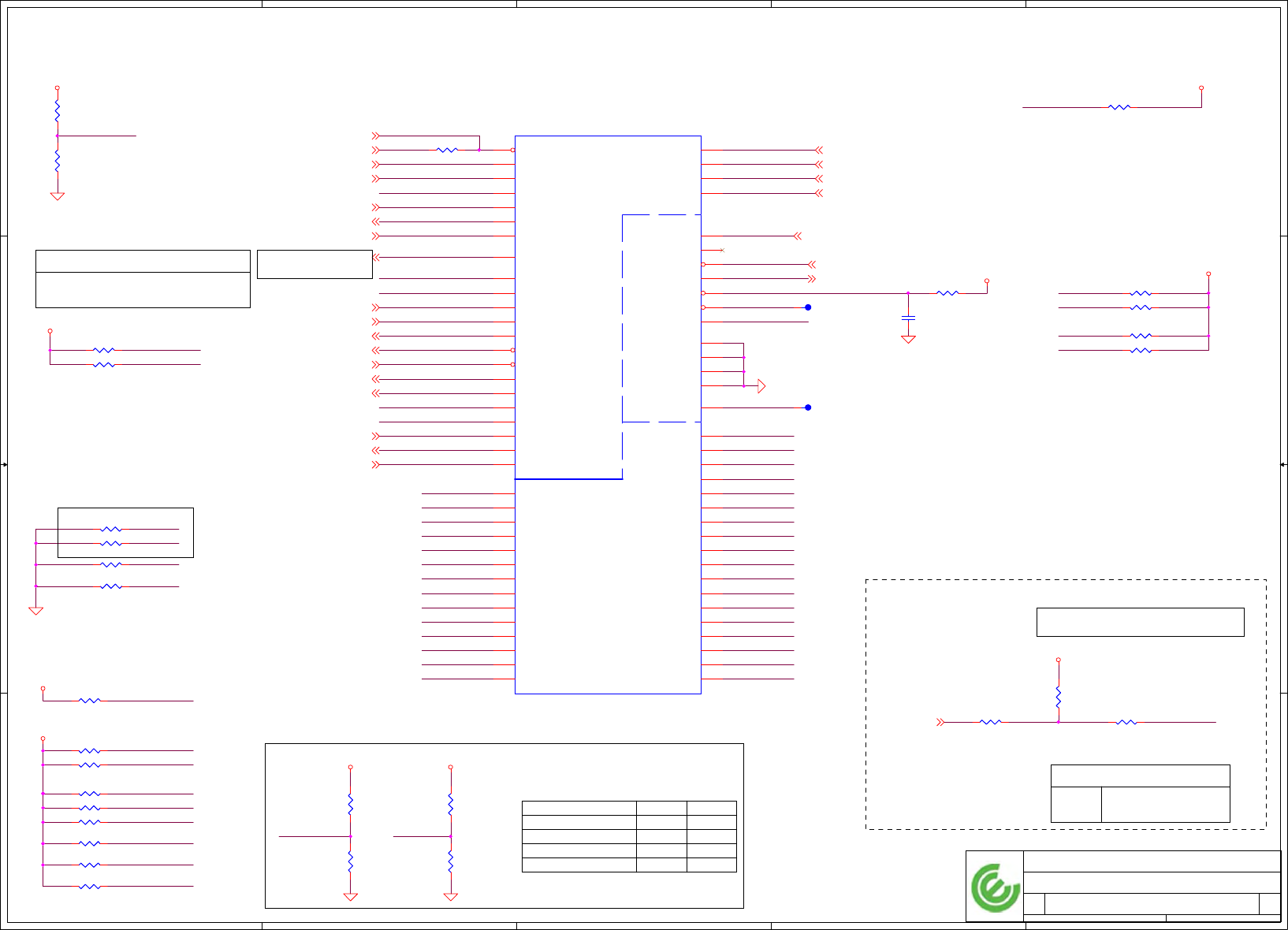This screenshot has height=930, width=1288.
Task: Click the green circular logo in the title block
Action: pyautogui.click(x=996, y=888)
